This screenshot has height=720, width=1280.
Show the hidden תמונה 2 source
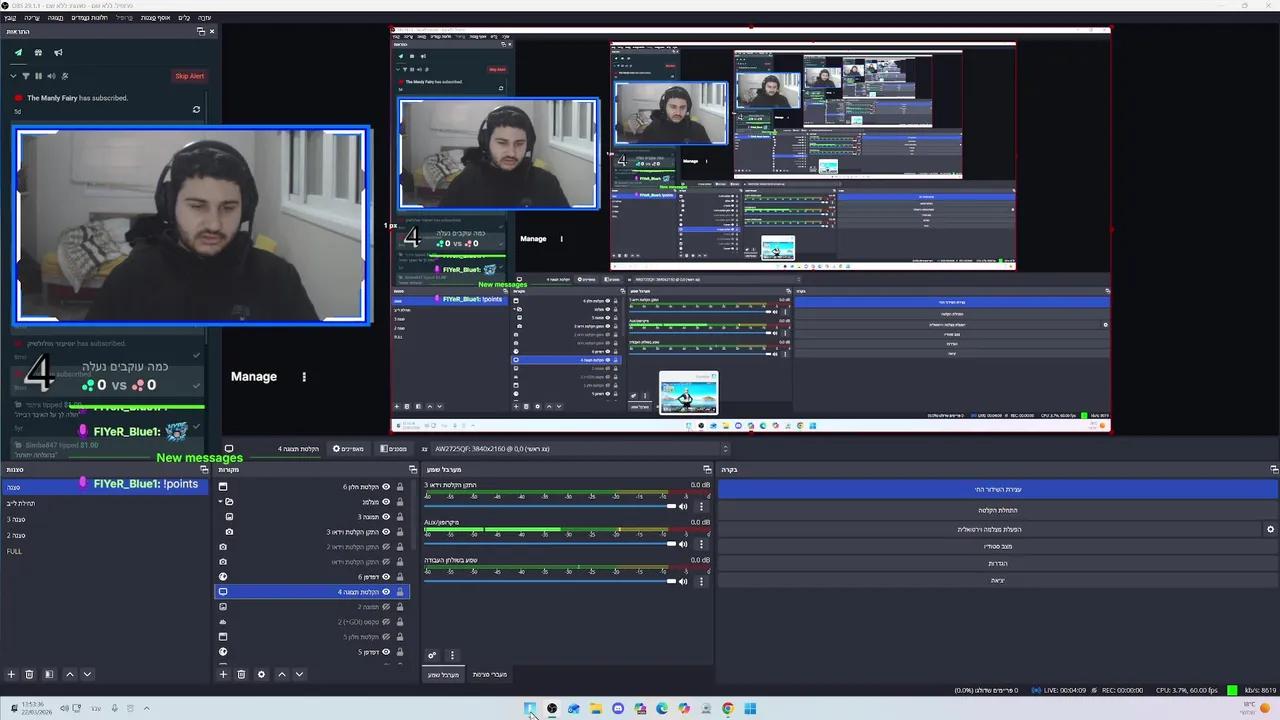[x=386, y=607]
